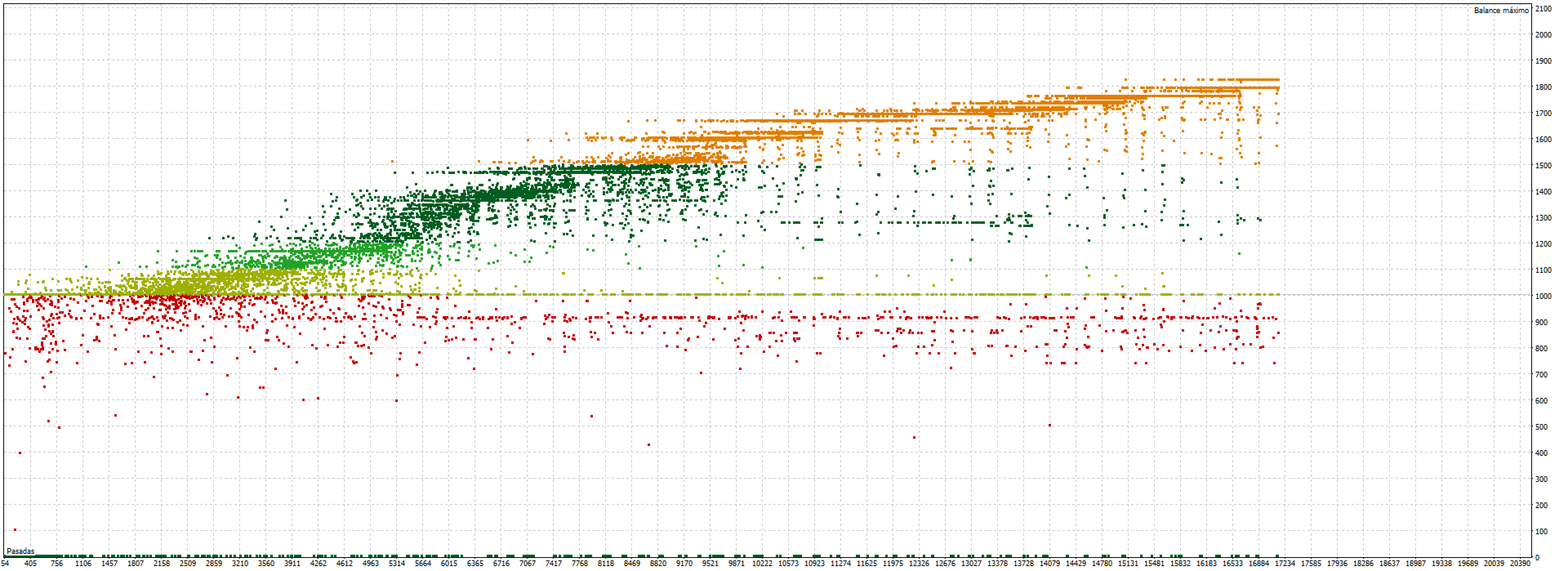Click pass label 8820 on the bottom axis
Viewport: 1568px width, 571px height.
click(658, 564)
